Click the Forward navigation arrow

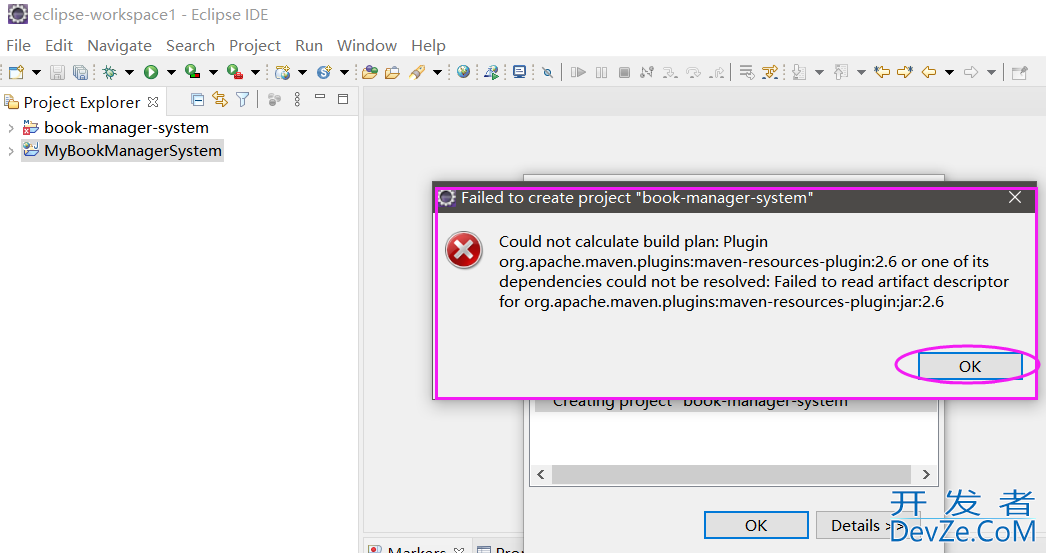(x=971, y=72)
